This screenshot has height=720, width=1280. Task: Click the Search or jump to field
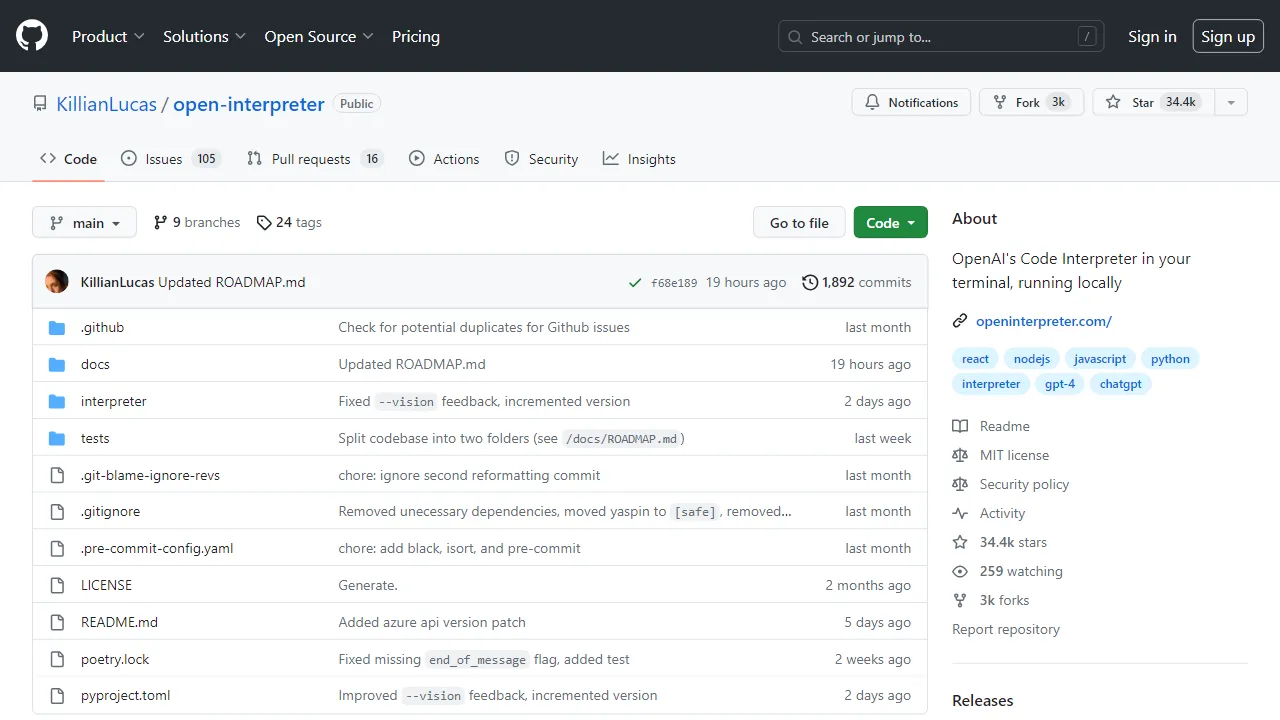click(x=941, y=36)
